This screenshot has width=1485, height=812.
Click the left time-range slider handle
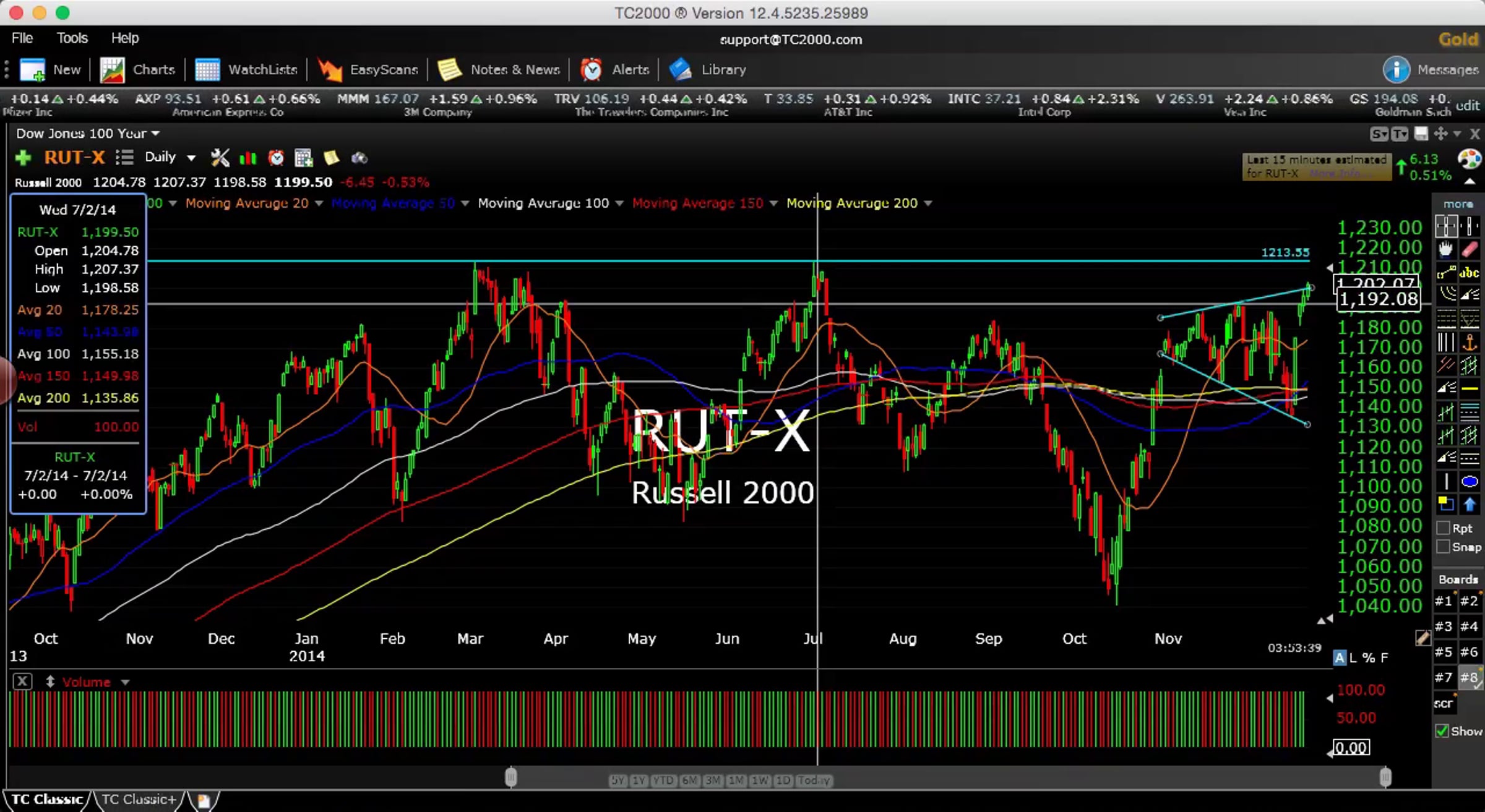coord(510,777)
